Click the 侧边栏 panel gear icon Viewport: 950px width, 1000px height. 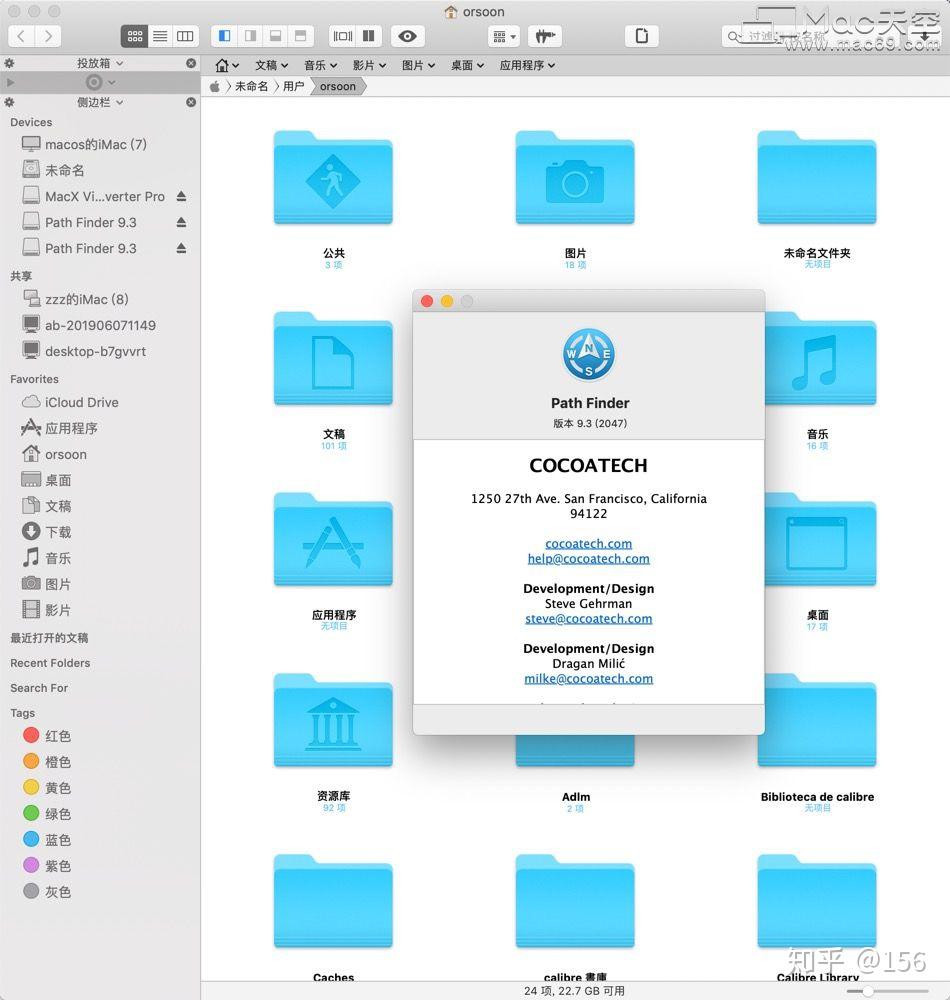pos(9,102)
